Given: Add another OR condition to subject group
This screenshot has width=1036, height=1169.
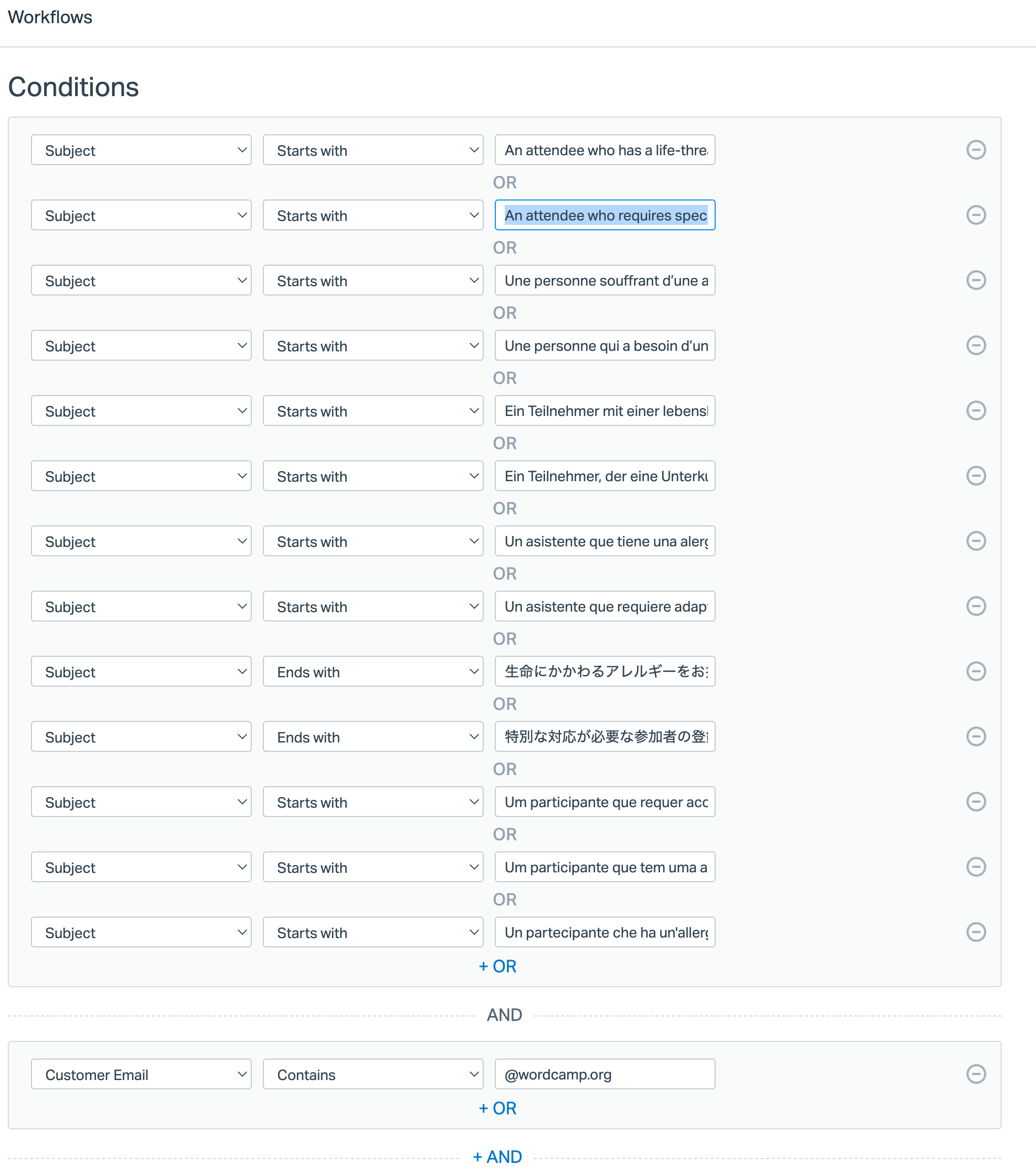Looking at the screenshot, I should point(498,966).
